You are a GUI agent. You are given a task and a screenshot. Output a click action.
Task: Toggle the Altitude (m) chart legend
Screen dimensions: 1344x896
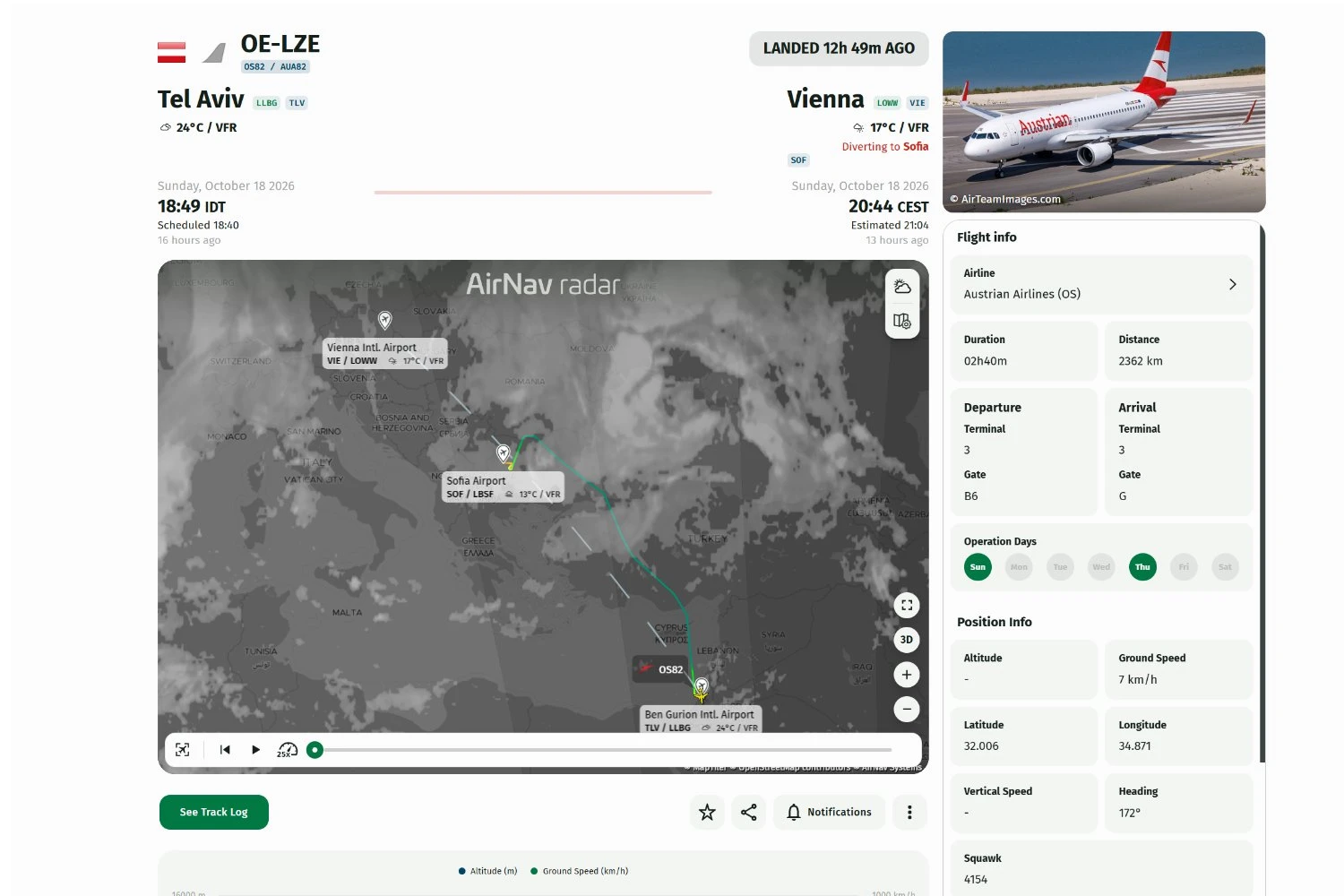pos(487,871)
